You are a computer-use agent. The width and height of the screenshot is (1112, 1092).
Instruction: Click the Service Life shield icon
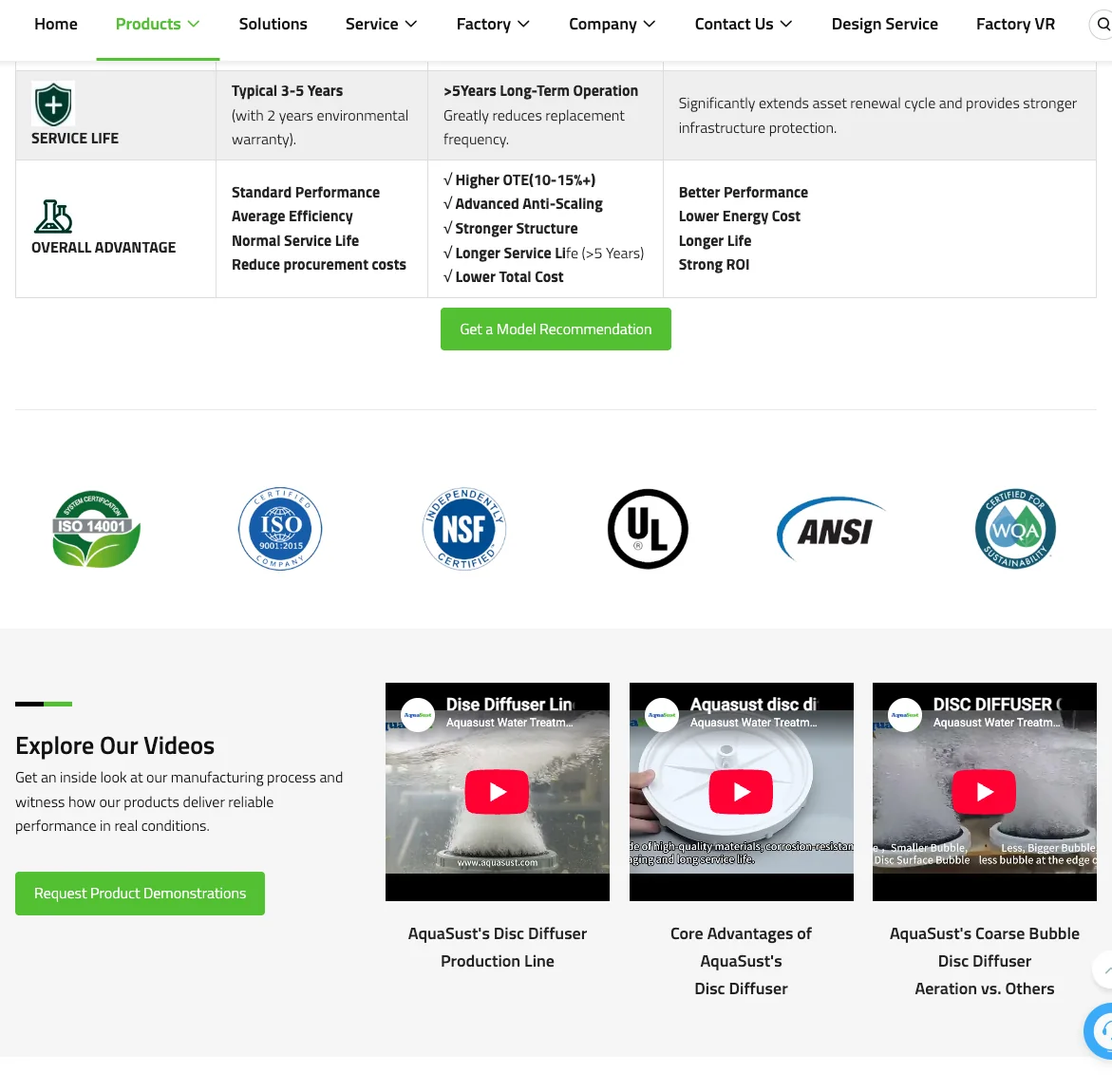click(53, 104)
